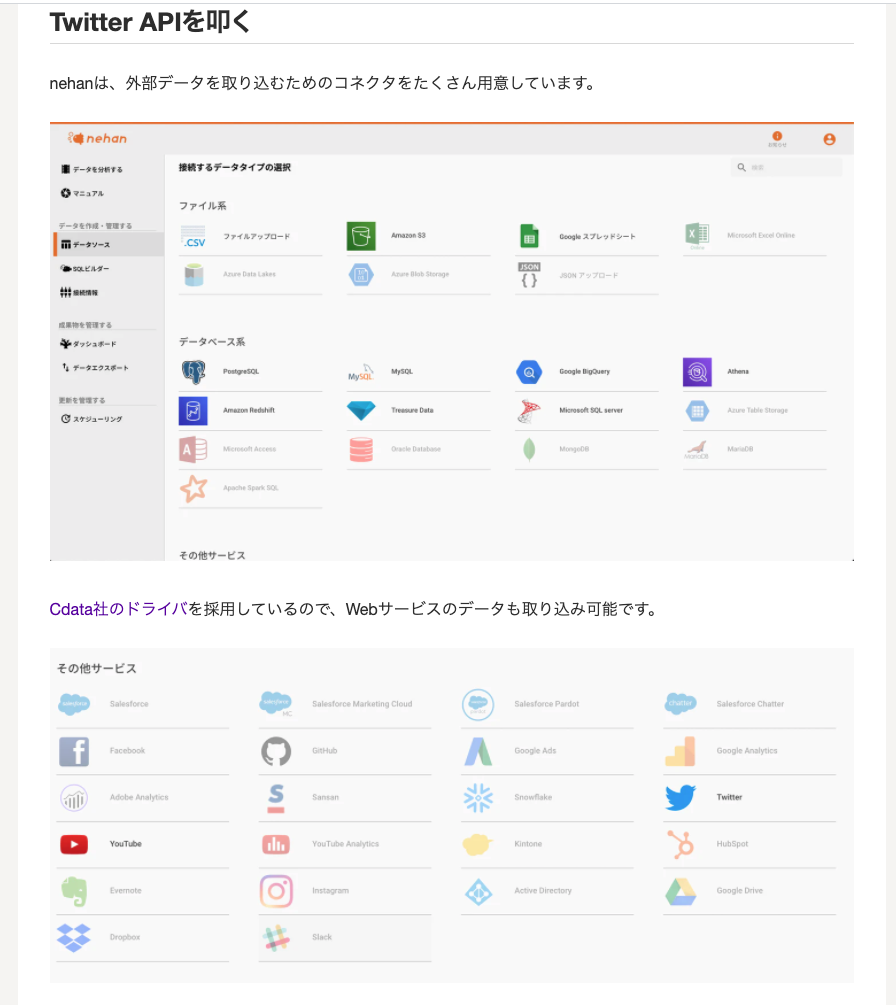Screen dimensions: 896x1005
Task: Click the Azure Data Lakes icon
Action: click(x=194, y=274)
